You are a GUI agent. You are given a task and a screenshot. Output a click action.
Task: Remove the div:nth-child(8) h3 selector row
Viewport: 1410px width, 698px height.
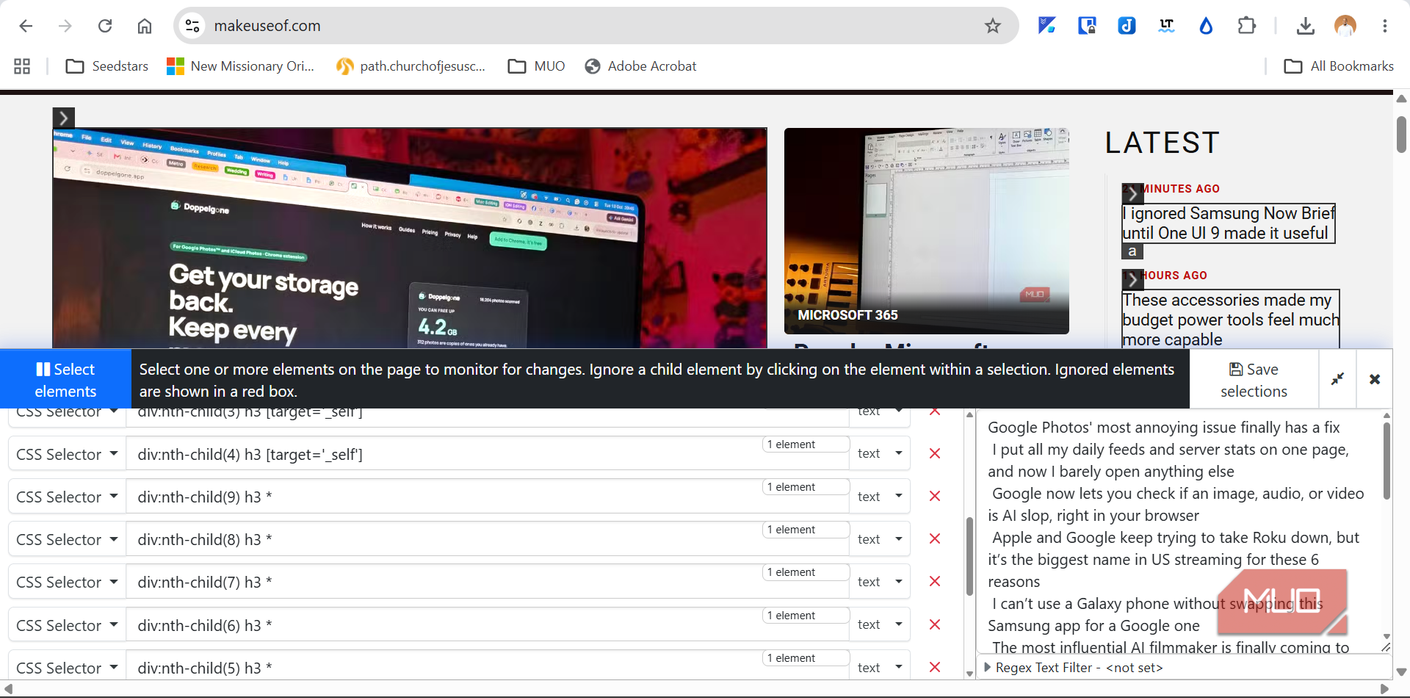tap(935, 539)
